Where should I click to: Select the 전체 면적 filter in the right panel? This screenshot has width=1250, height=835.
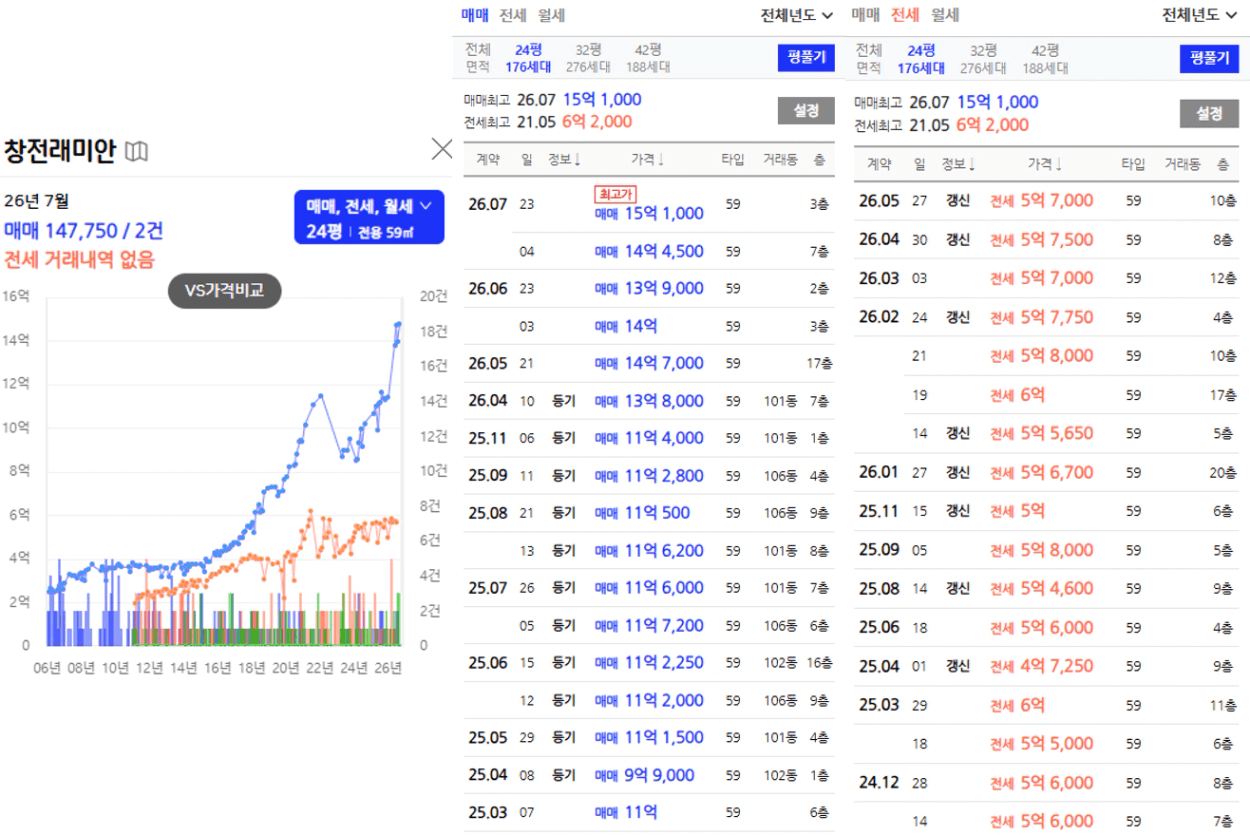pos(869,59)
